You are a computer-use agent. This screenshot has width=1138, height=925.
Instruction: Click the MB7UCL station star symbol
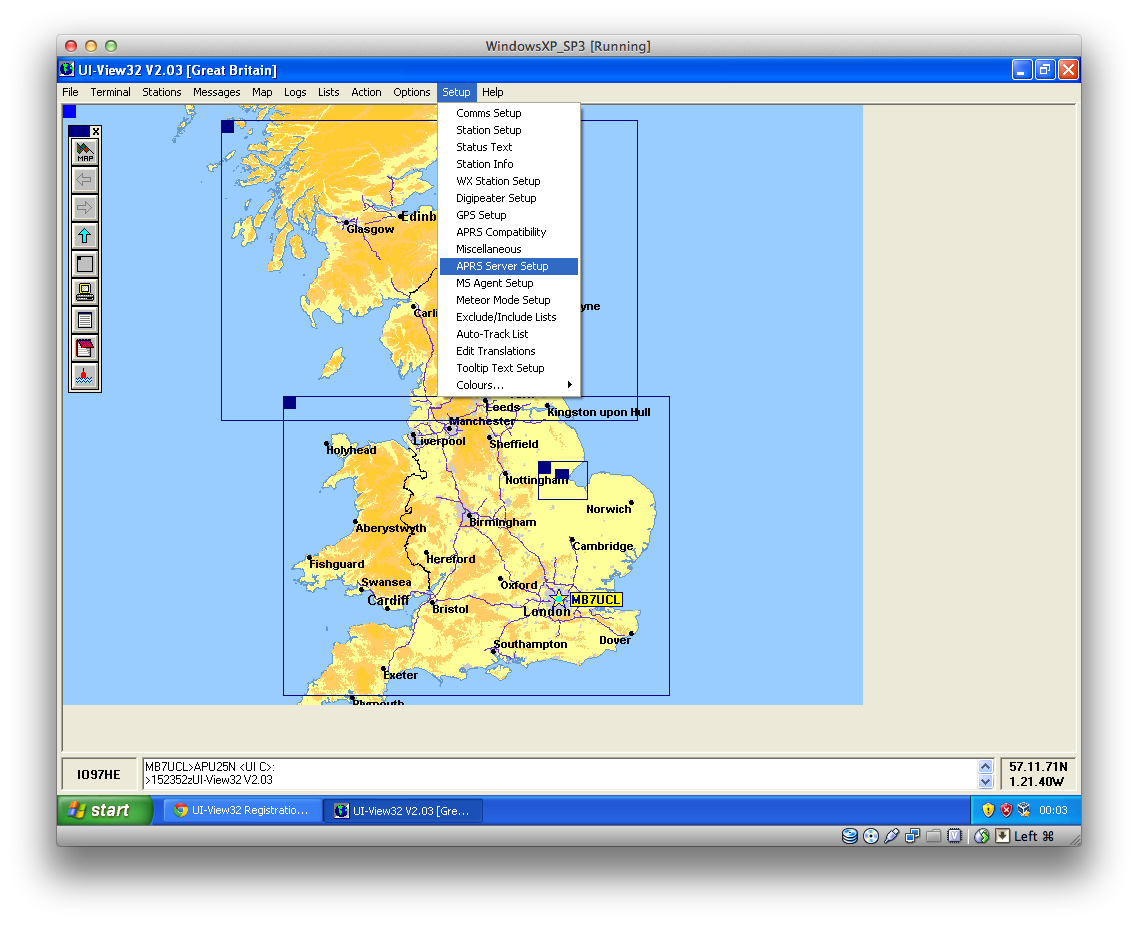(x=558, y=599)
